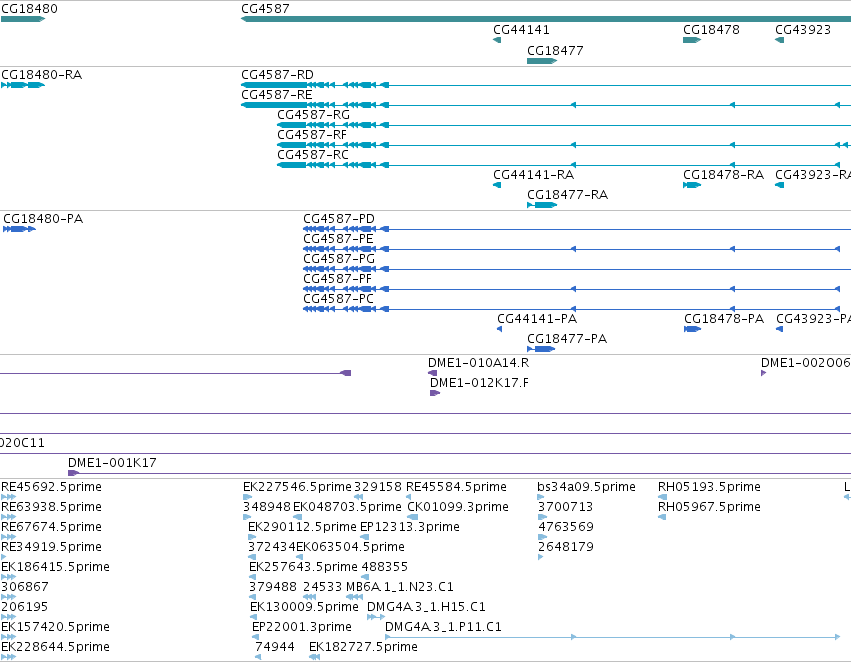Viewport: 851px width, 662px height.
Task: Select the CG18480 gene glyph
Action: coord(23,19)
